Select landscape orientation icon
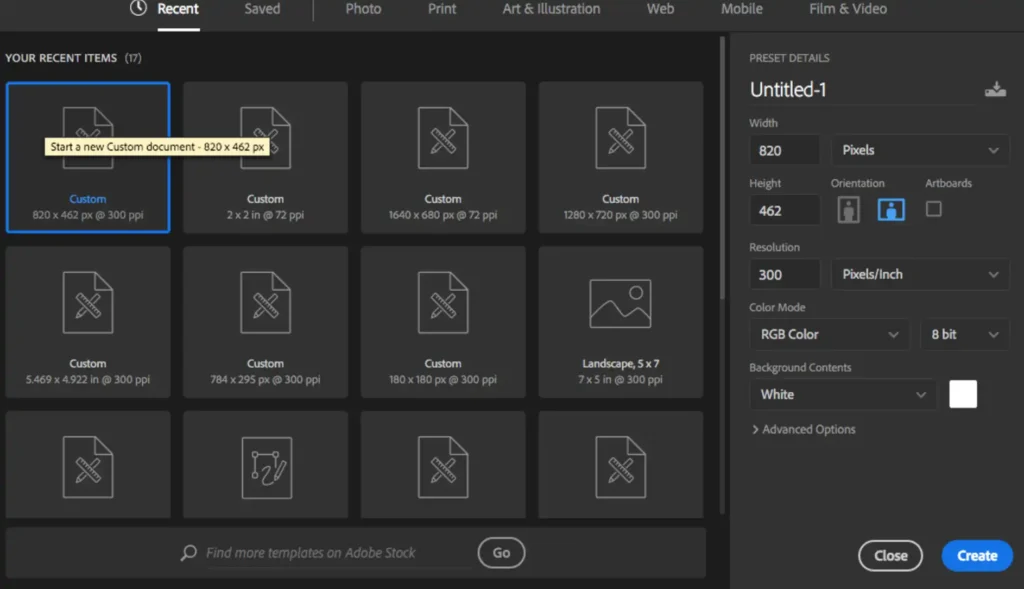Screen dimensions: 1024x589 coord(891,210)
